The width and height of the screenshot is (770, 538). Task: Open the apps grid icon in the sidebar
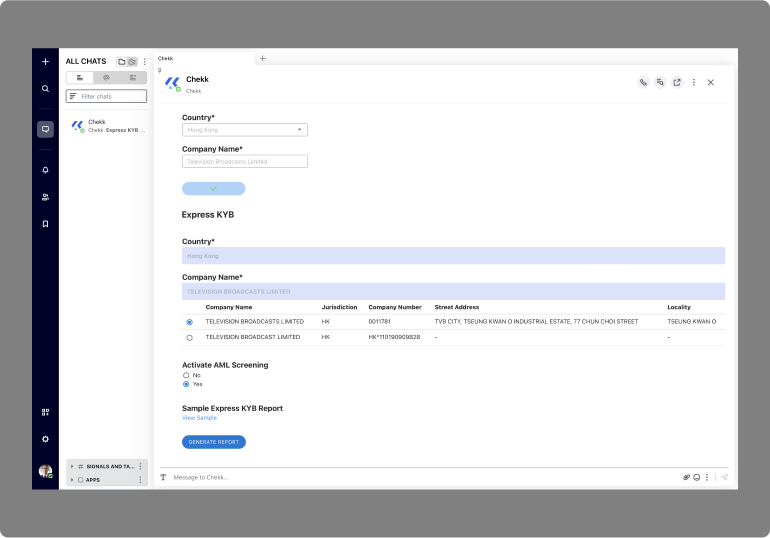point(45,412)
